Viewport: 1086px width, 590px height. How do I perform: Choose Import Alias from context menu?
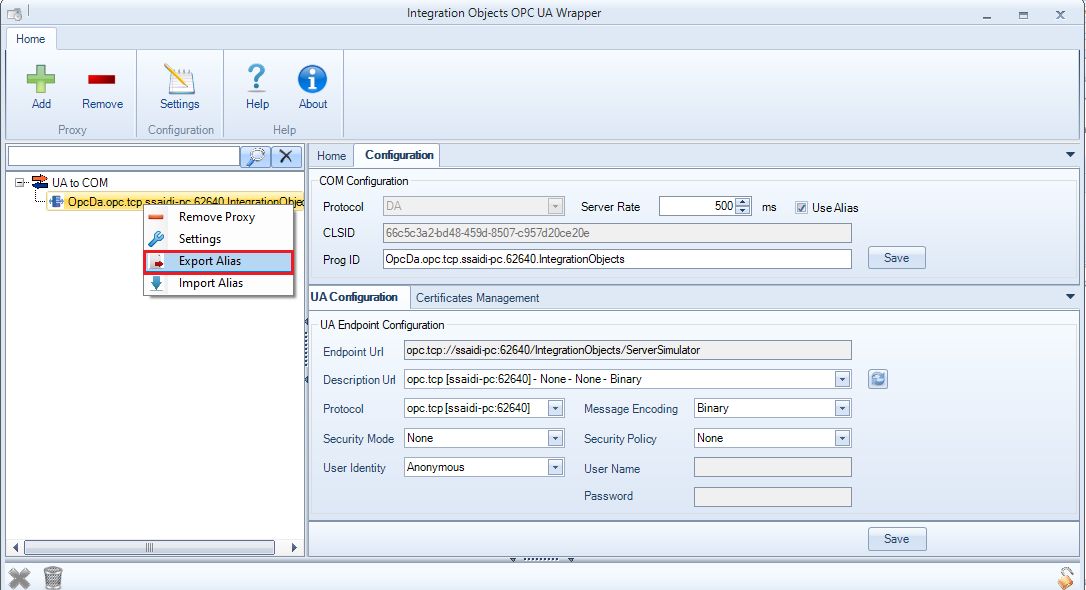tap(218, 283)
